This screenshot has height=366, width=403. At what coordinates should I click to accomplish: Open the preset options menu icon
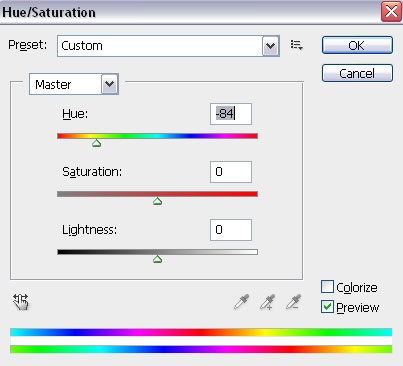[x=296, y=45]
